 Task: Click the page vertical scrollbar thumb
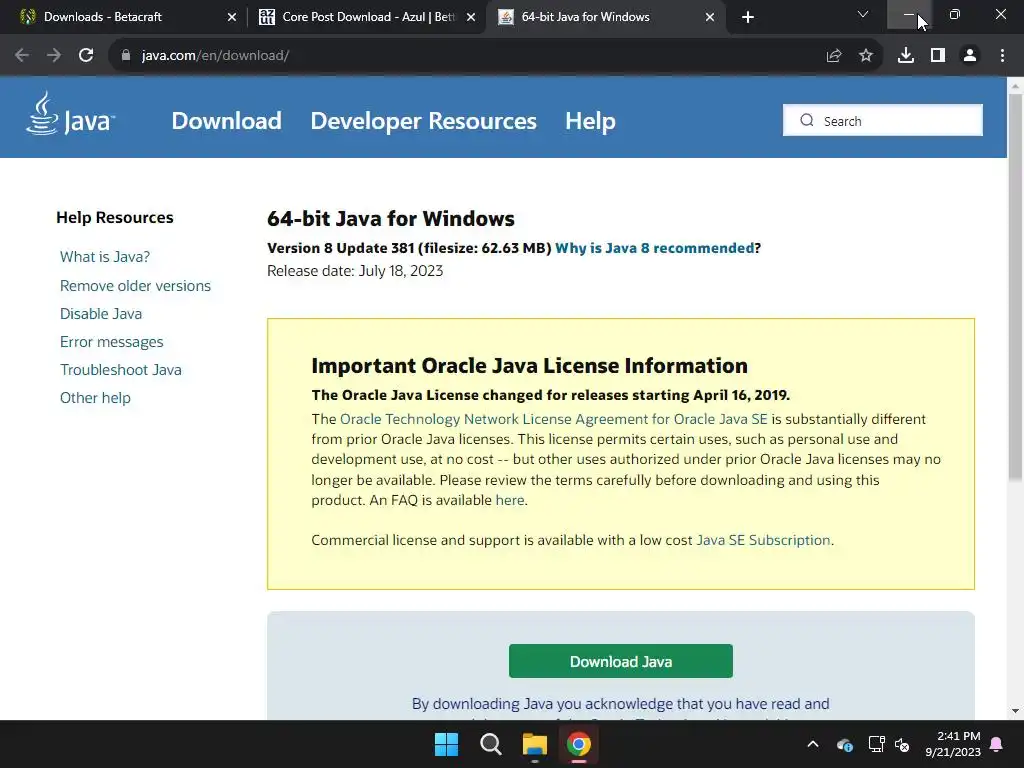(x=1015, y=287)
